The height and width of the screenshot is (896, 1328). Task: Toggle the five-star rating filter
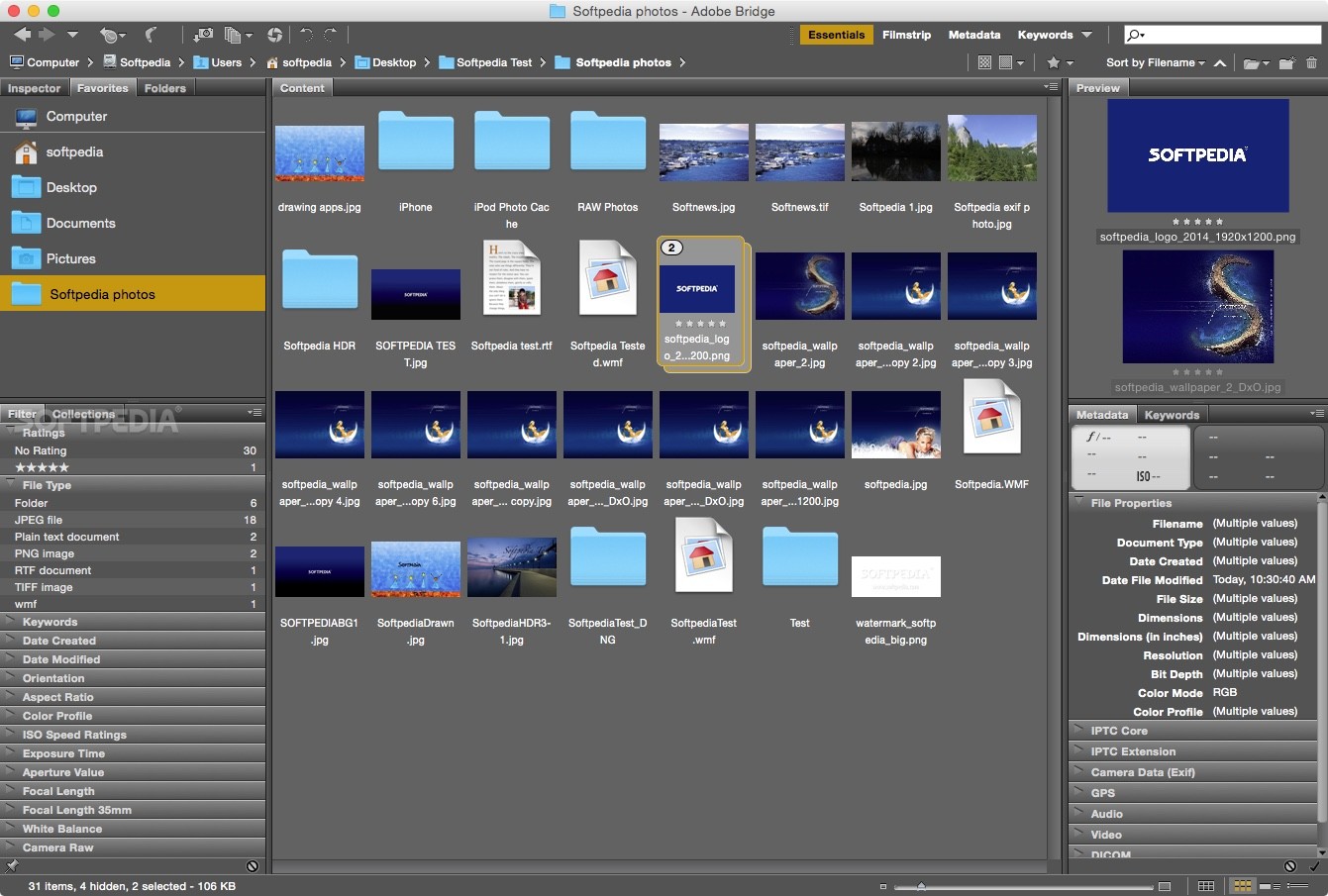pyautogui.click(x=40, y=467)
